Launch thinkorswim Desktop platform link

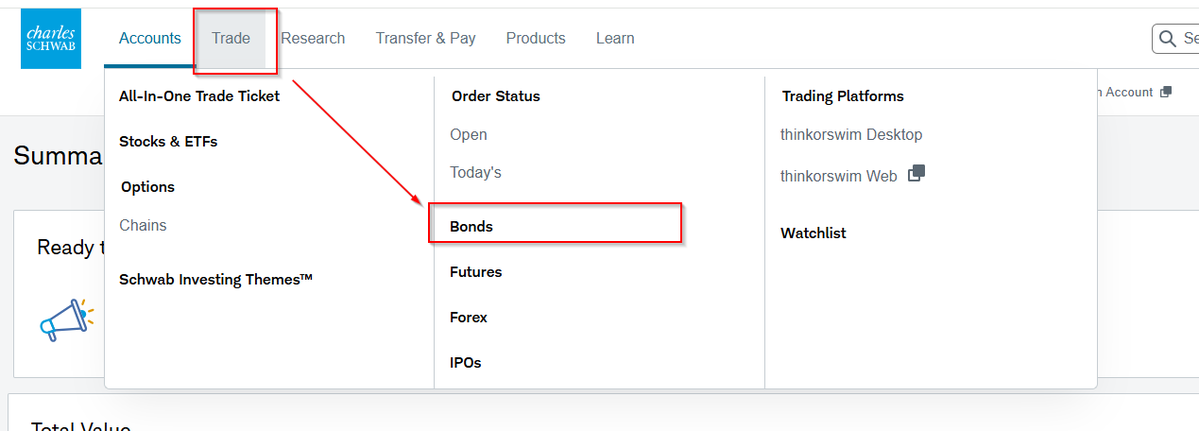[x=851, y=134]
